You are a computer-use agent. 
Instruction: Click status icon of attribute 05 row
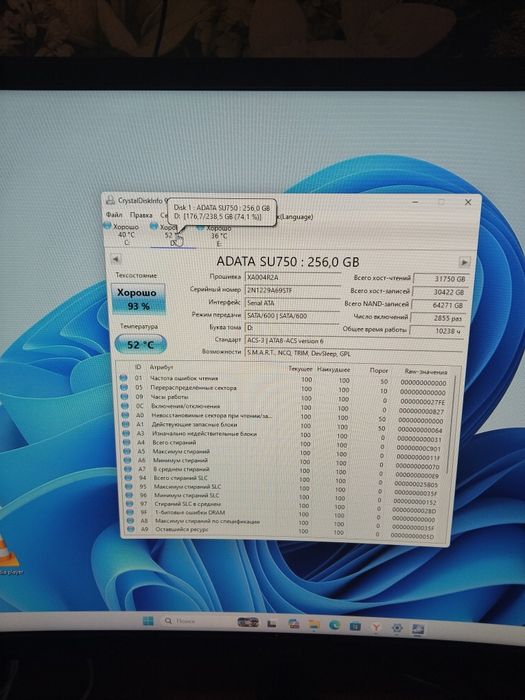coord(124,388)
